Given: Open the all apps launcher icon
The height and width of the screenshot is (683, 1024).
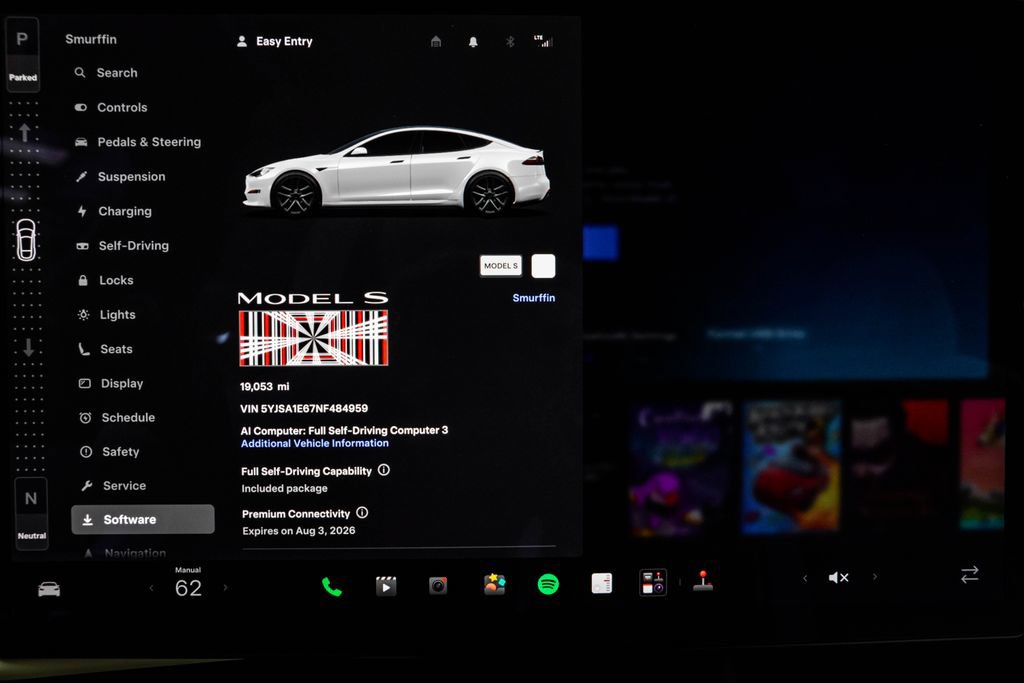Looking at the screenshot, I should (x=653, y=582).
